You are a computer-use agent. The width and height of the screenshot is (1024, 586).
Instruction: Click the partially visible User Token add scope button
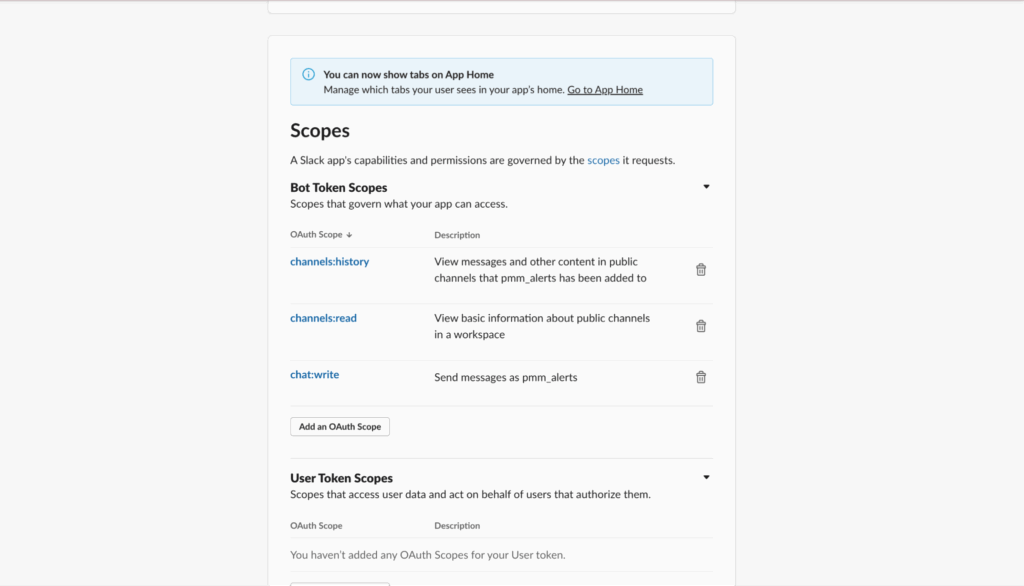pyautogui.click(x=340, y=583)
